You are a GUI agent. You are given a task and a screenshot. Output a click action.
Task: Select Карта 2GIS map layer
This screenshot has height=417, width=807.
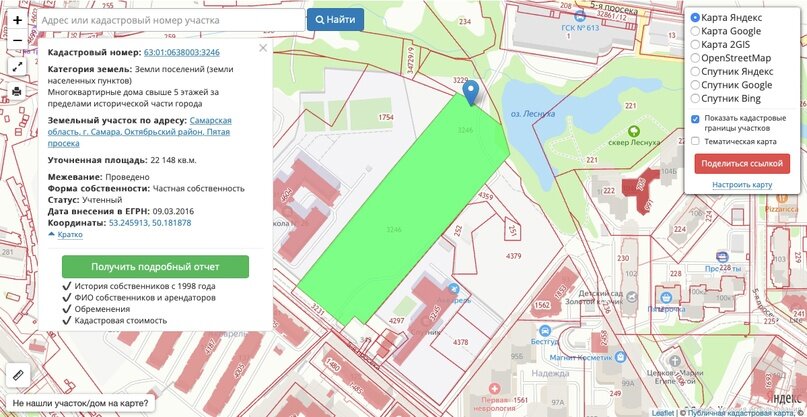click(x=695, y=44)
